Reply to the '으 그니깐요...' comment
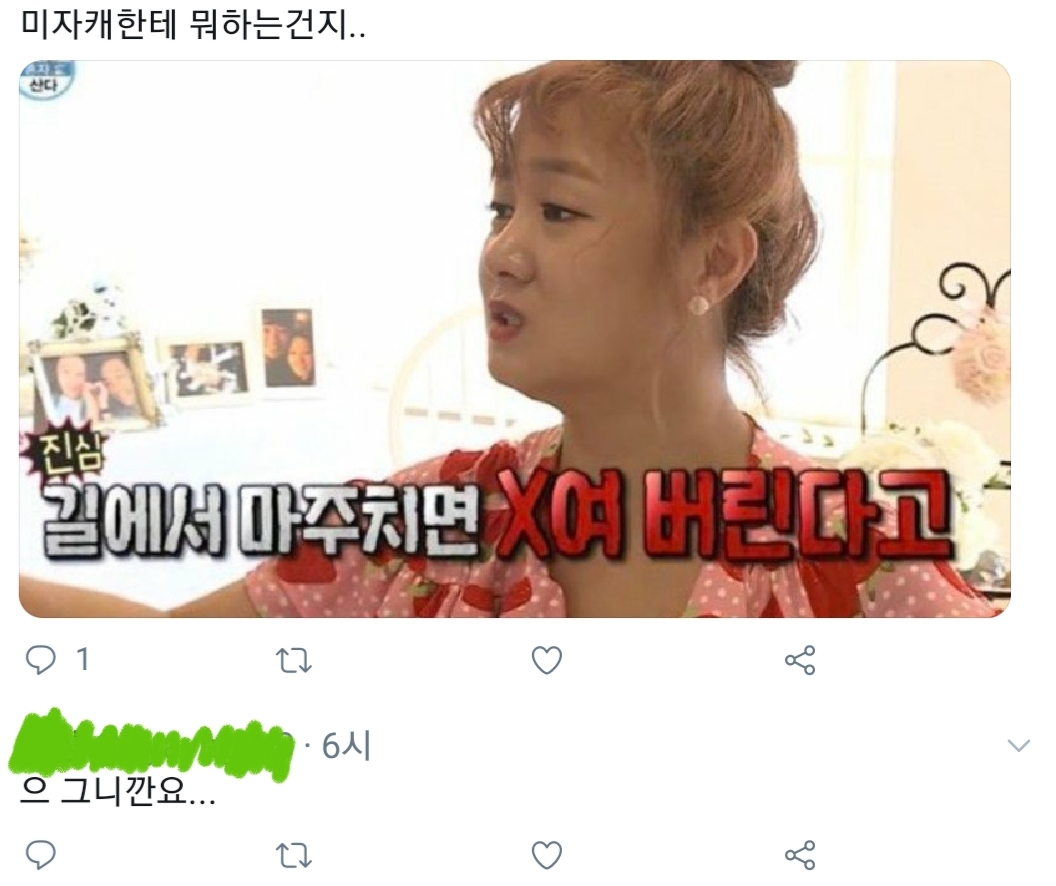This screenshot has width=1056, height=886. (x=40, y=855)
